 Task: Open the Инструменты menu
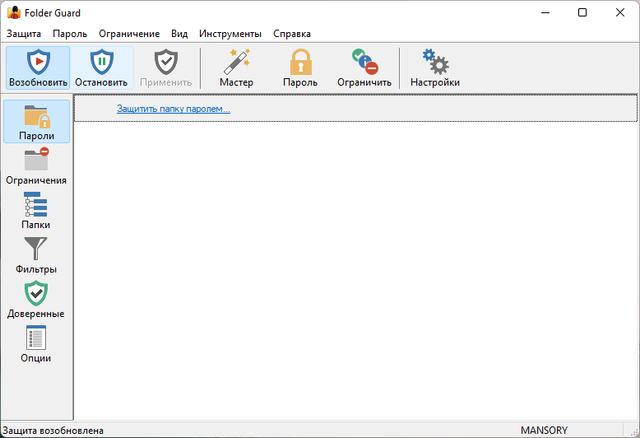(x=230, y=34)
